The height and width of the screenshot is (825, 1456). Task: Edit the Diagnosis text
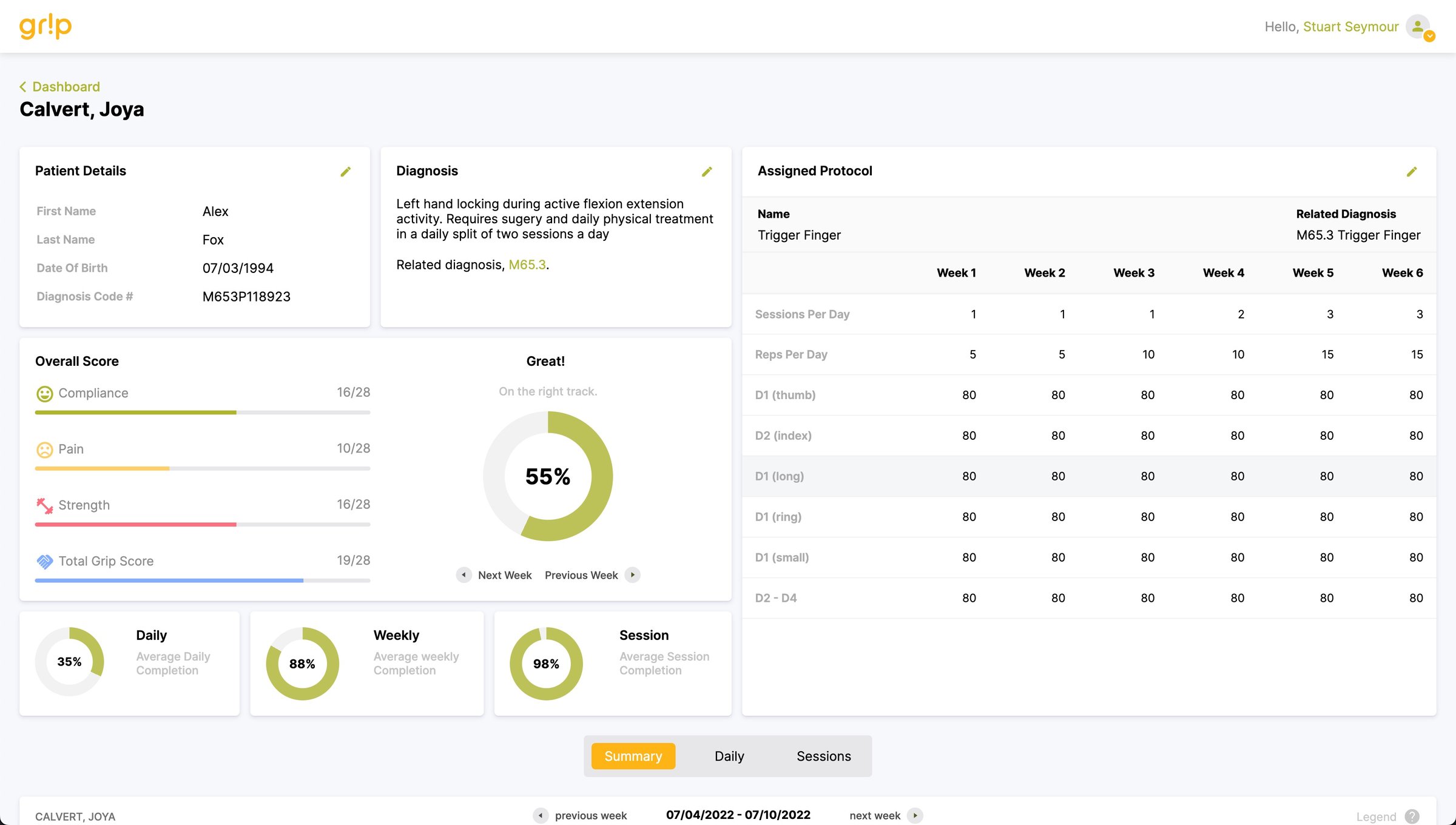coord(707,172)
